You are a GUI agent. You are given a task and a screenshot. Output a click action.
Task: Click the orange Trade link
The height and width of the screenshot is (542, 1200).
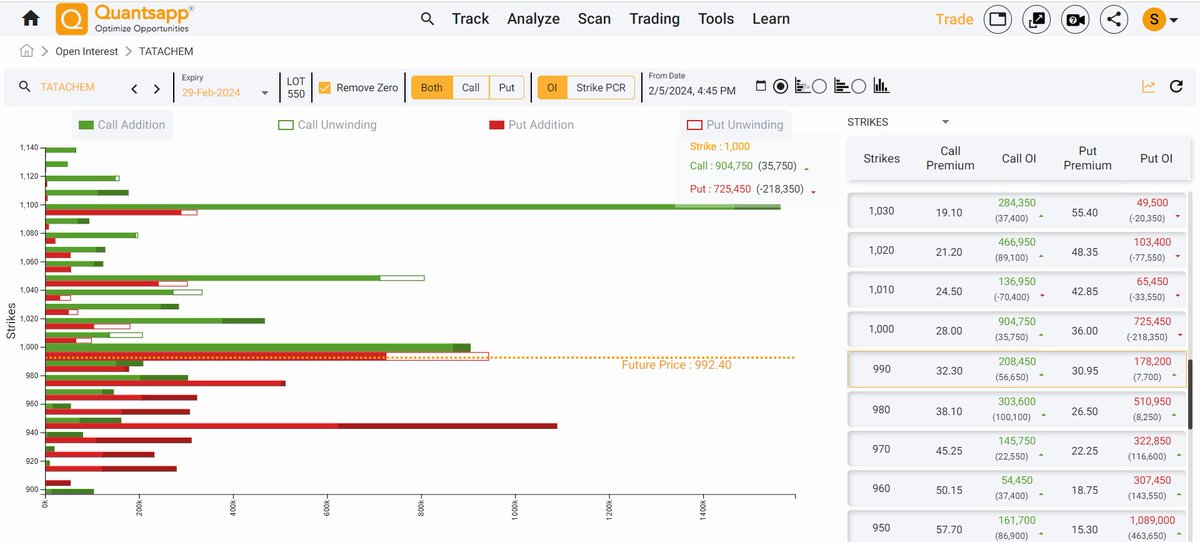(954, 19)
